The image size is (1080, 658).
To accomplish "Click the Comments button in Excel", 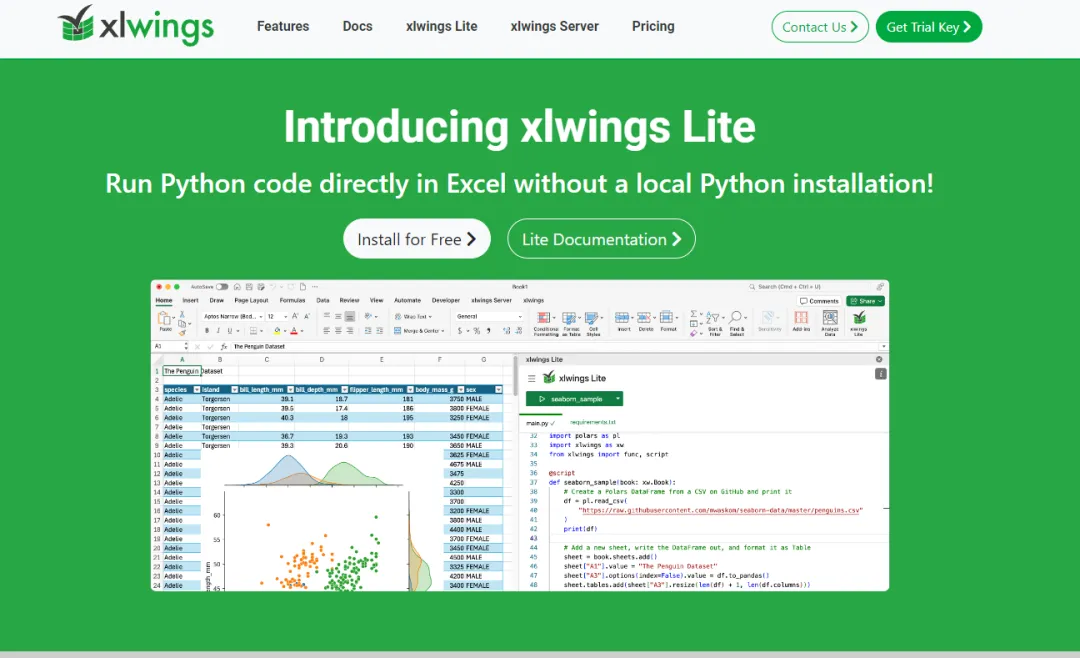I will pyautogui.click(x=820, y=301).
